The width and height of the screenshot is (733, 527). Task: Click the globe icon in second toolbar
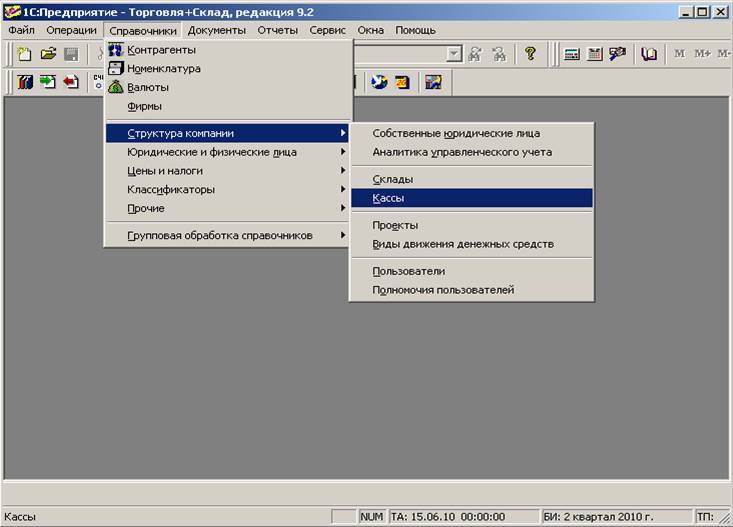click(x=379, y=82)
